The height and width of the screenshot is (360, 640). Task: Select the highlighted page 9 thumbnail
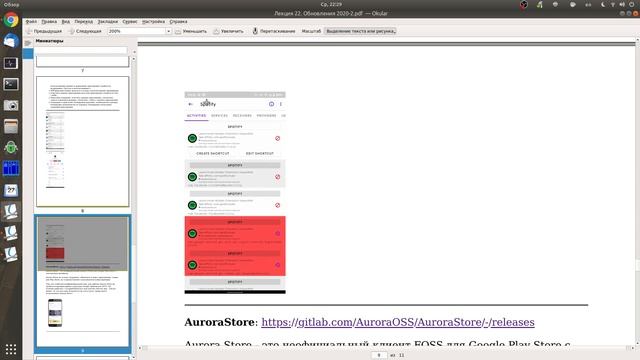tap(82, 282)
